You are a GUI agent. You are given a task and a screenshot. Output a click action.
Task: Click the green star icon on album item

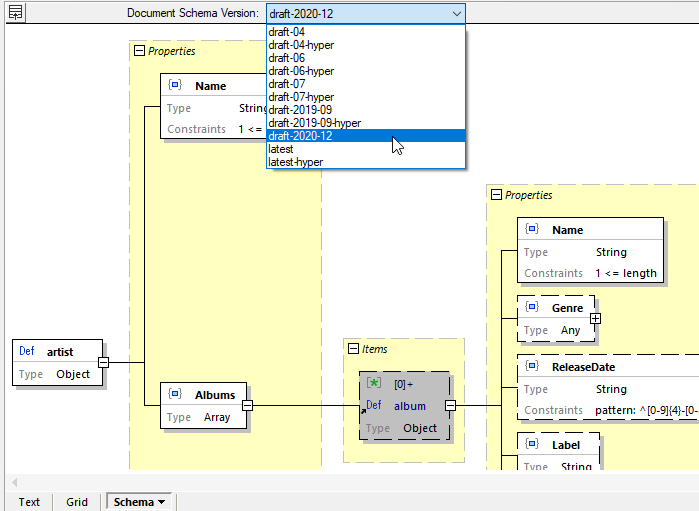pos(374,383)
